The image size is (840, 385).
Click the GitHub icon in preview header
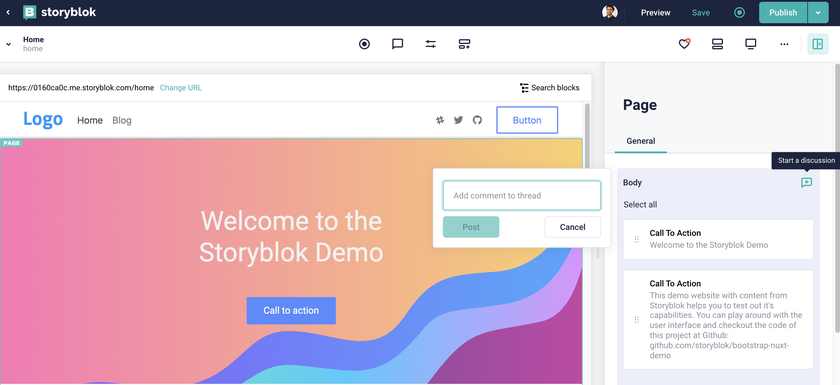[477, 120]
